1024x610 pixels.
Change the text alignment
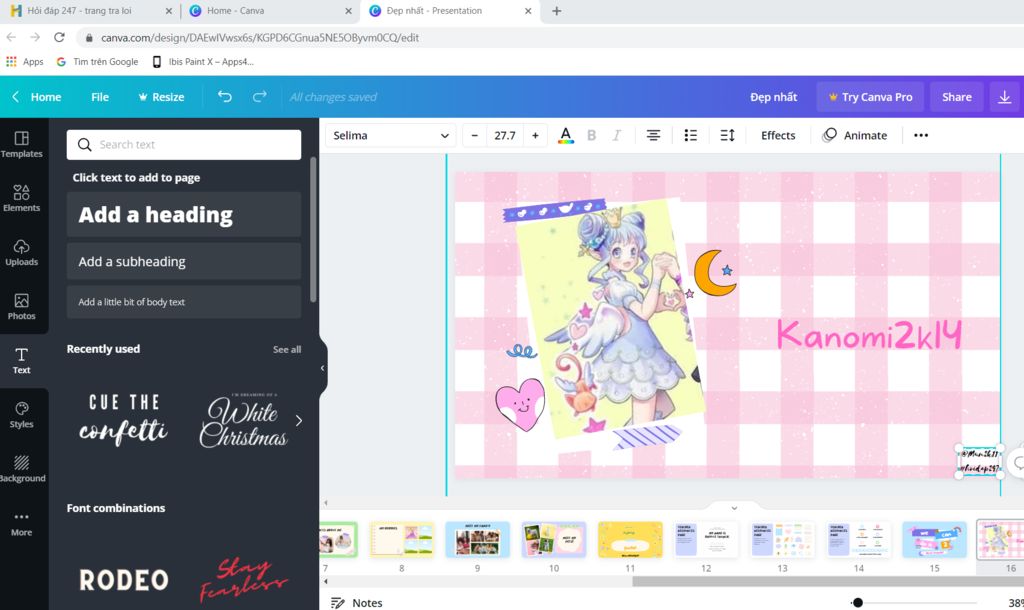[x=653, y=135]
